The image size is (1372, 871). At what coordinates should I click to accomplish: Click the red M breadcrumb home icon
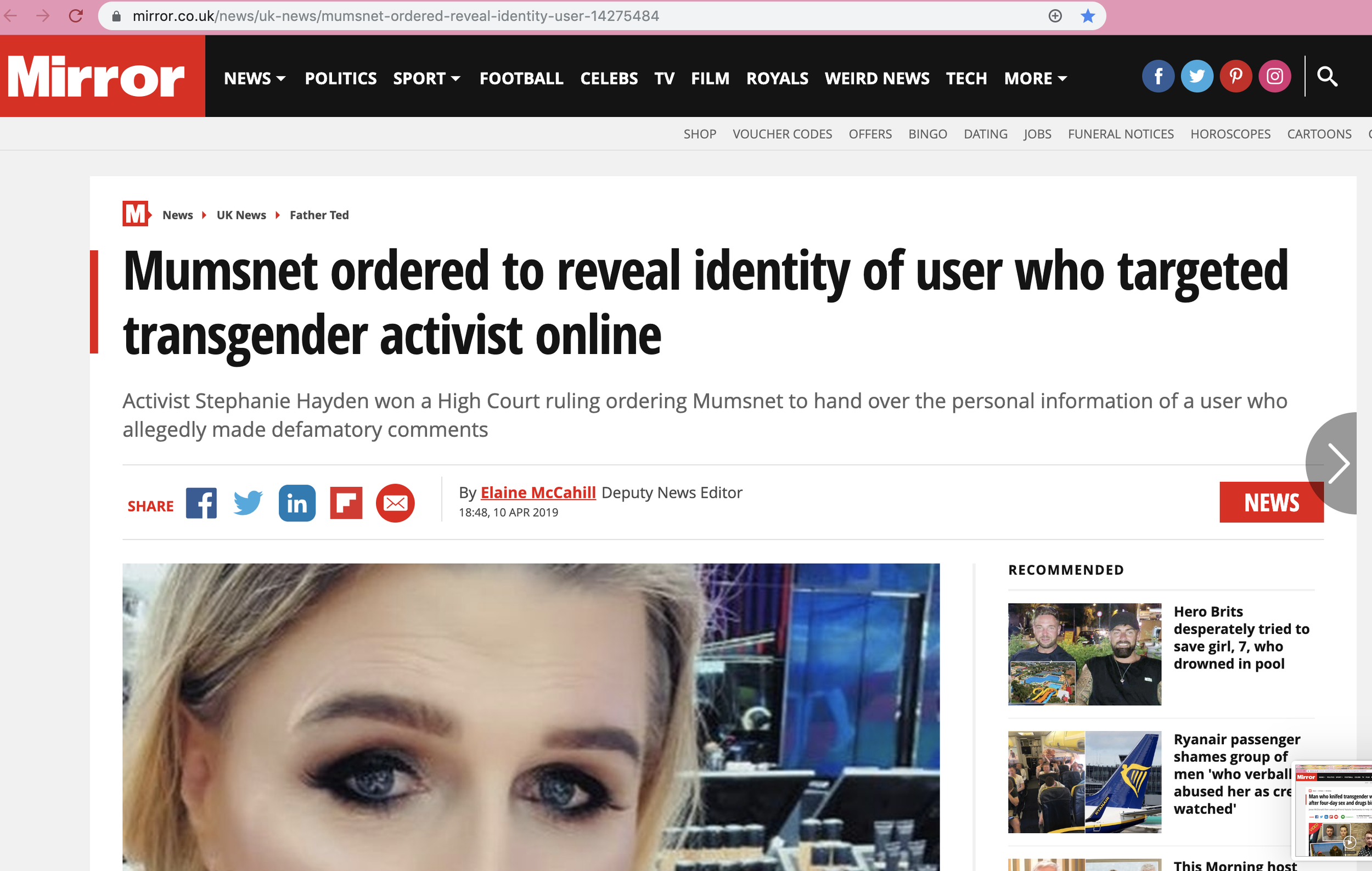136,213
